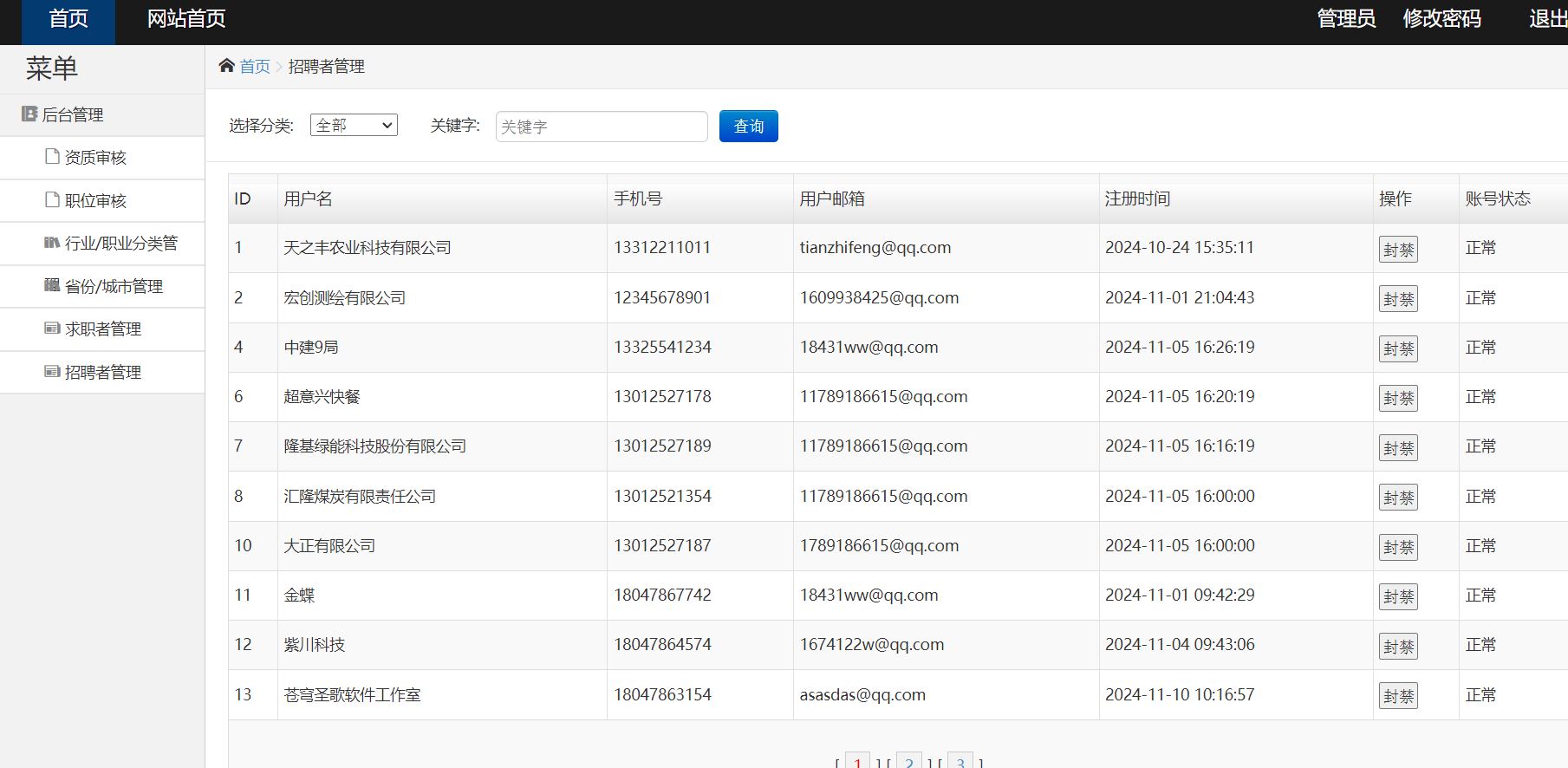Click the 后台管理 menu icon
1568x768 pixels.
[x=29, y=114]
